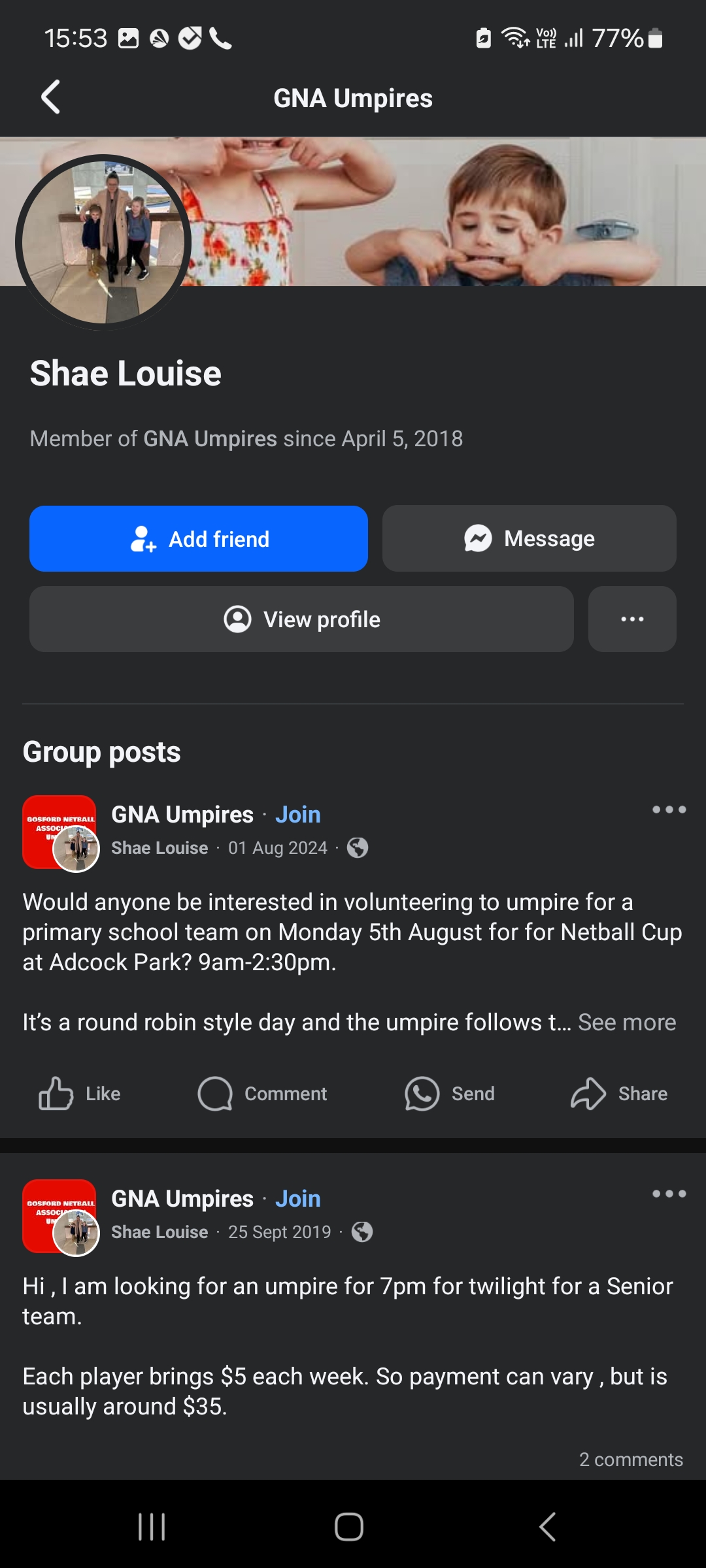Image resolution: width=706 pixels, height=1568 pixels.
Task: Open Android recent apps button
Action: [x=152, y=1527]
